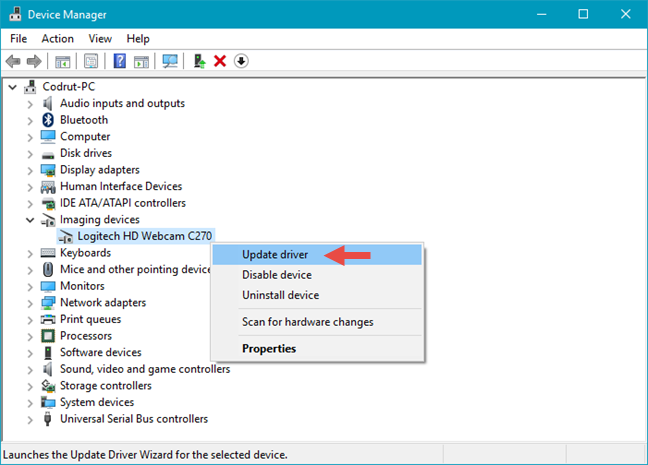
Task: Select the Logitech HD Webcam C270 label
Action: (145, 236)
